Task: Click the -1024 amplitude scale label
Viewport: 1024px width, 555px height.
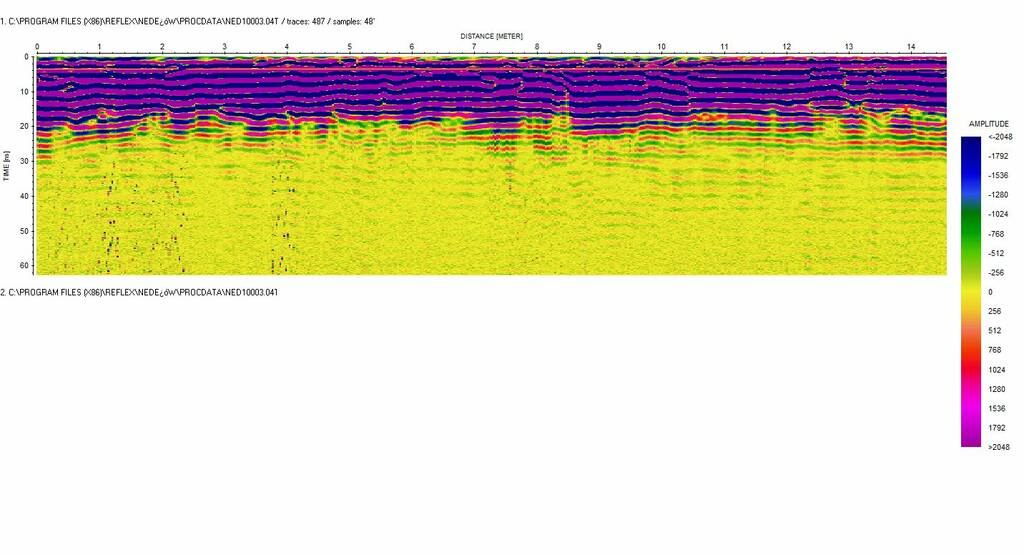Action: coord(997,214)
